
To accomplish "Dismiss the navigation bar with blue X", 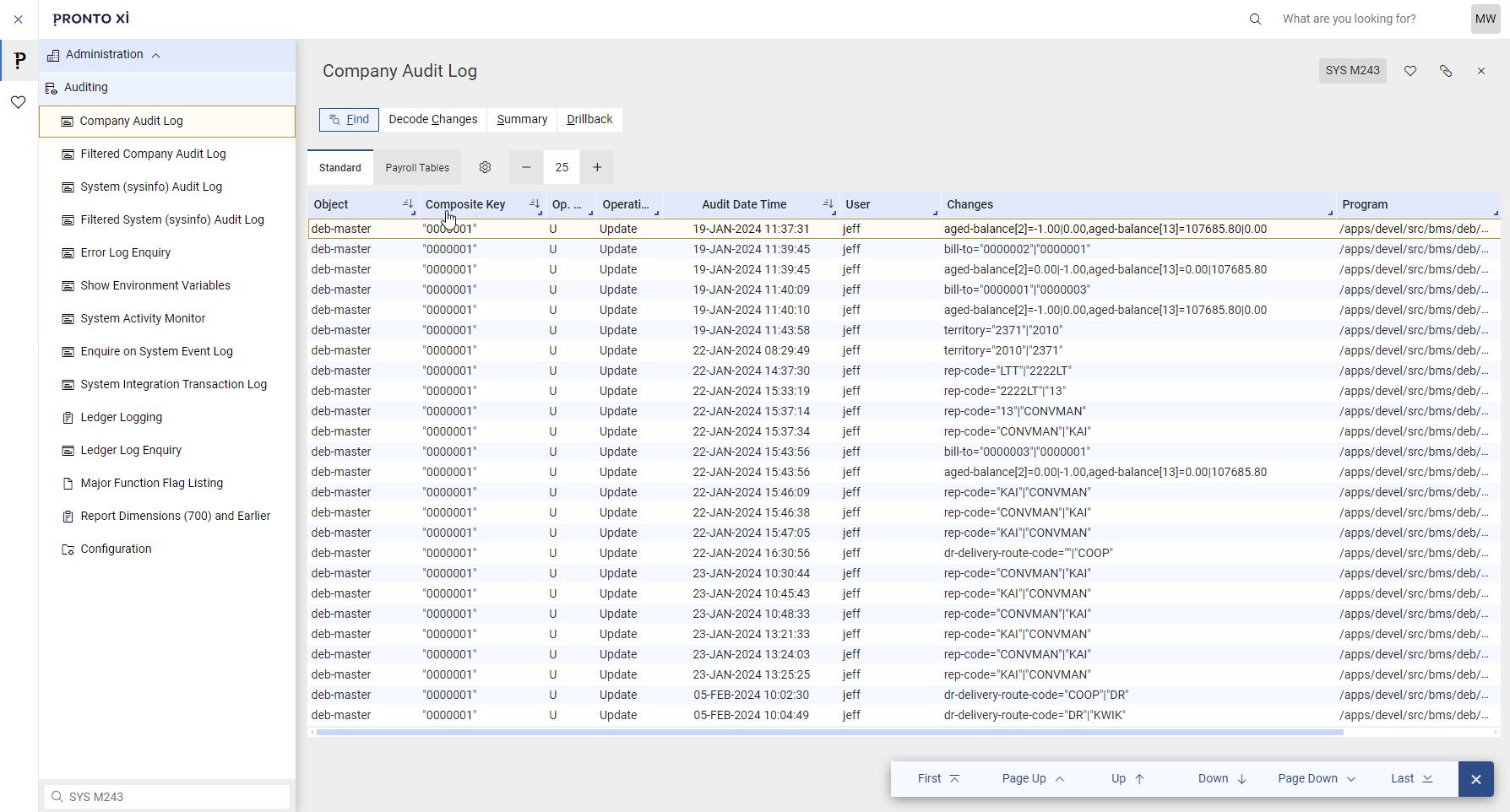I will (1475, 779).
